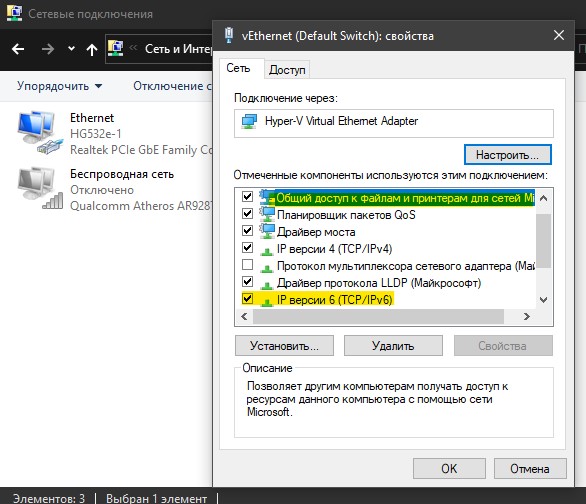
Task: Select the Ethernet connection icon
Action: coord(40,132)
